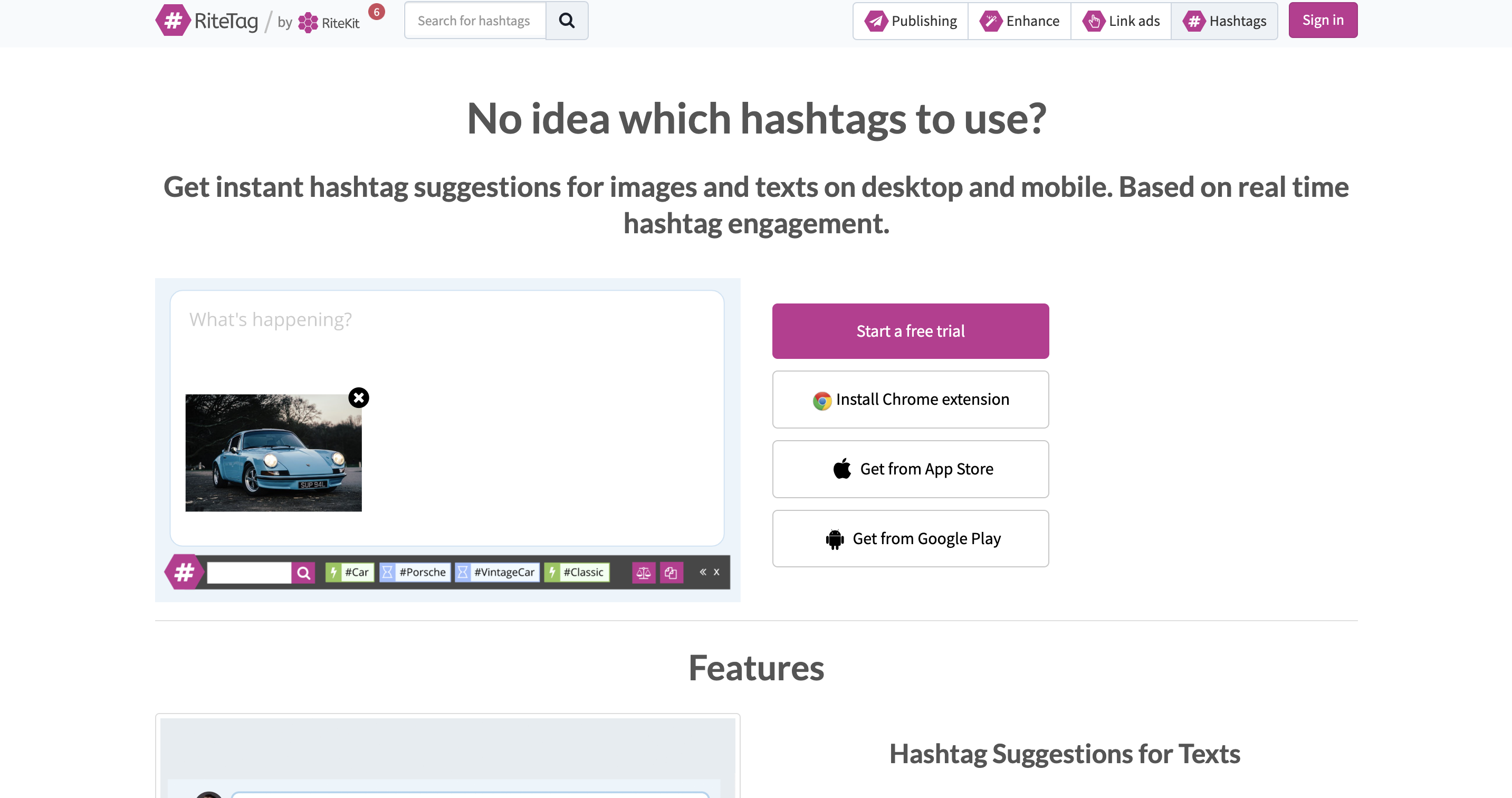Select the #Classic hashtag suggestion
1512x798 pixels.
click(577, 572)
